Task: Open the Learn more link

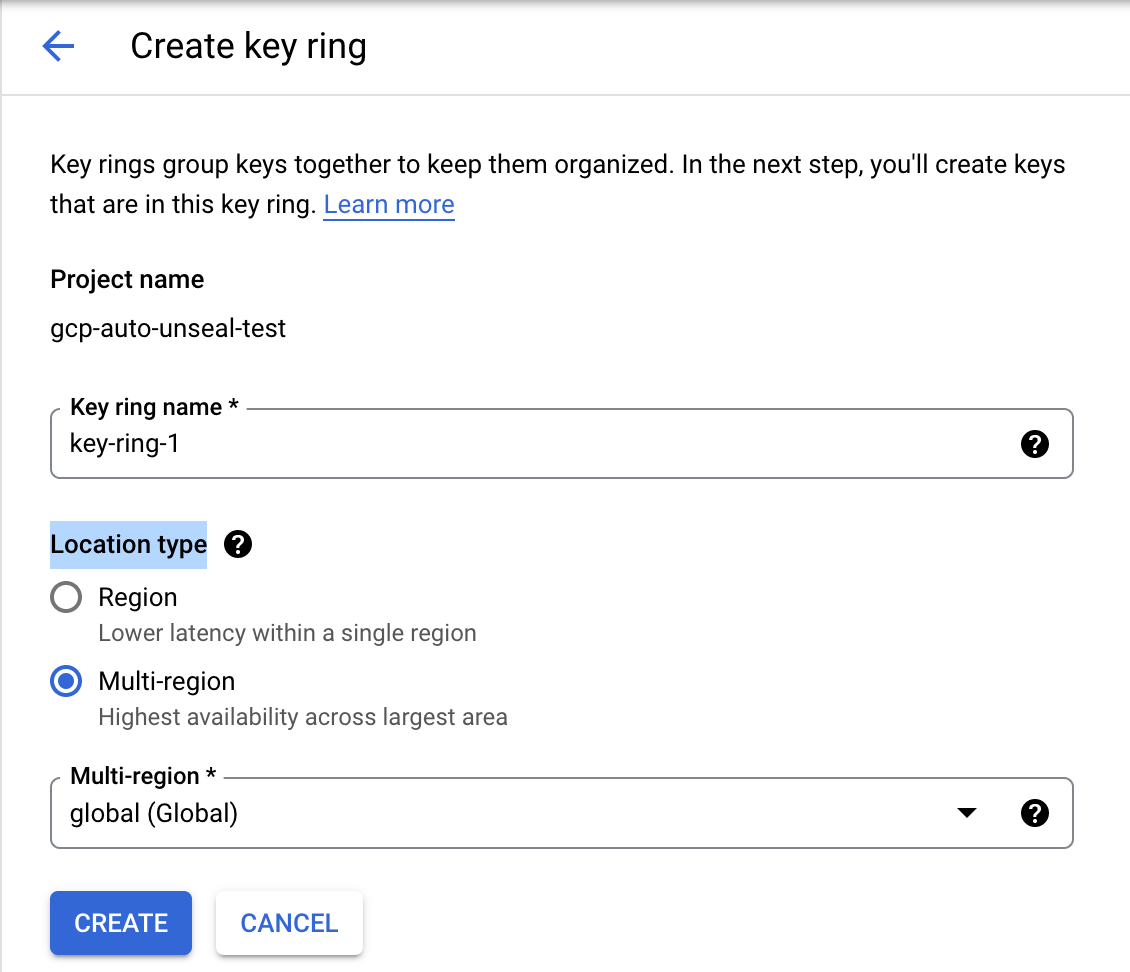Action: pyautogui.click(x=389, y=205)
